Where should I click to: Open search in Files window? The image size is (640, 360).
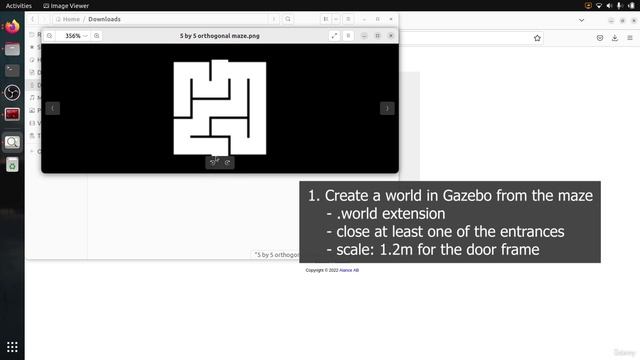point(288,19)
